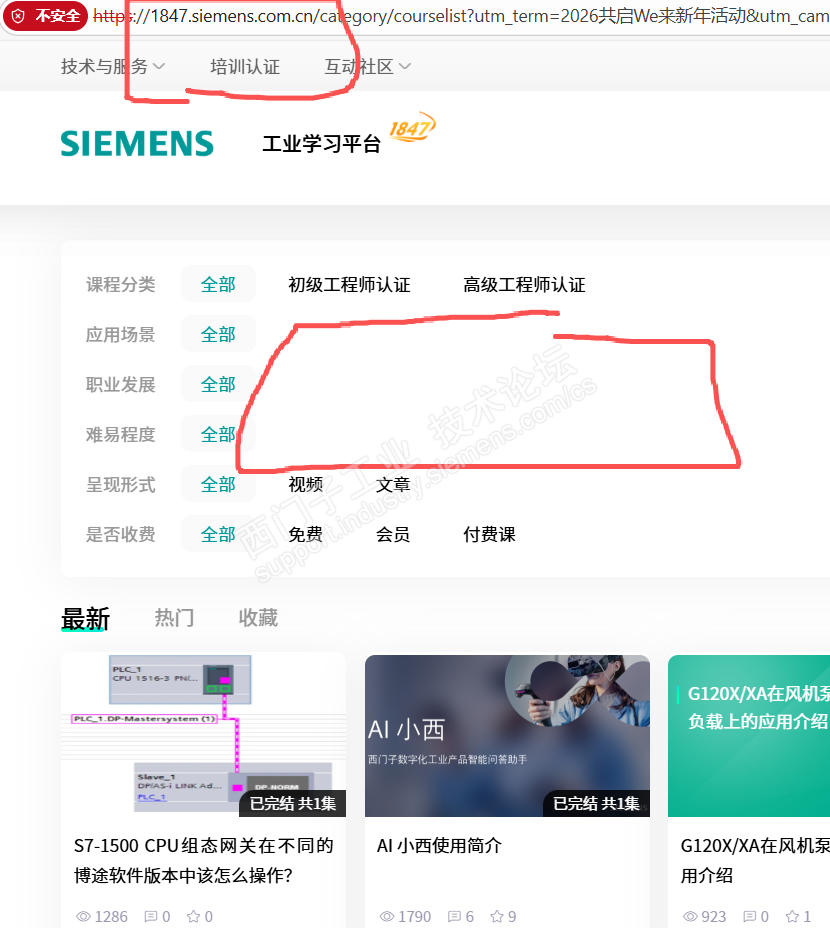The width and height of the screenshot is (830, 928).
Task: Filter by 高级工程师认证
Action: 524,285
